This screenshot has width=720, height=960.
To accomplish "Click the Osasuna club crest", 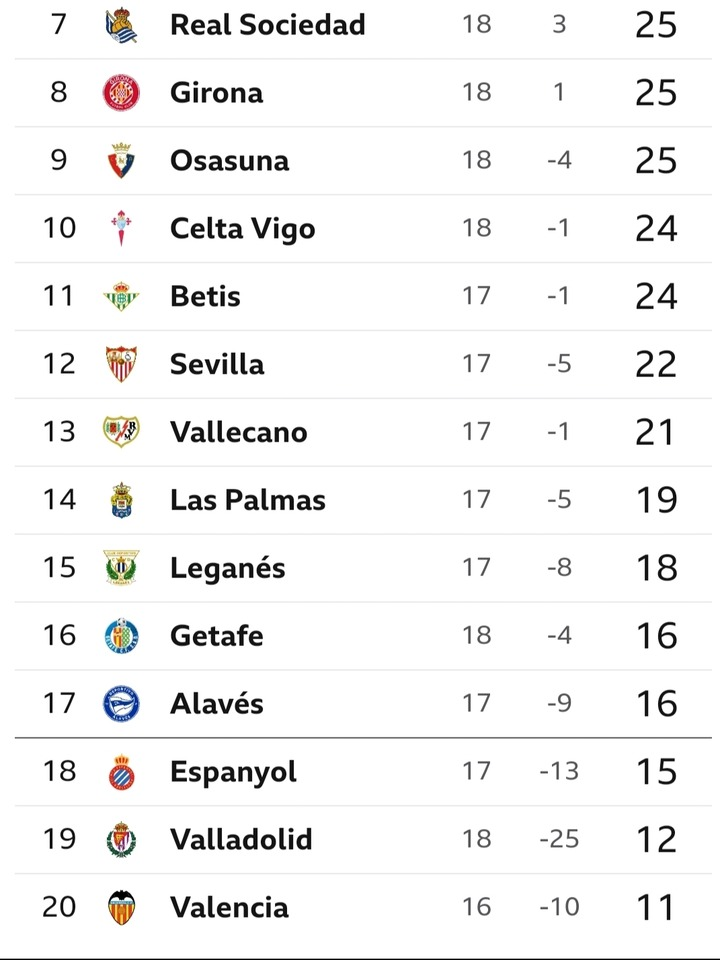I will [121, 160].
